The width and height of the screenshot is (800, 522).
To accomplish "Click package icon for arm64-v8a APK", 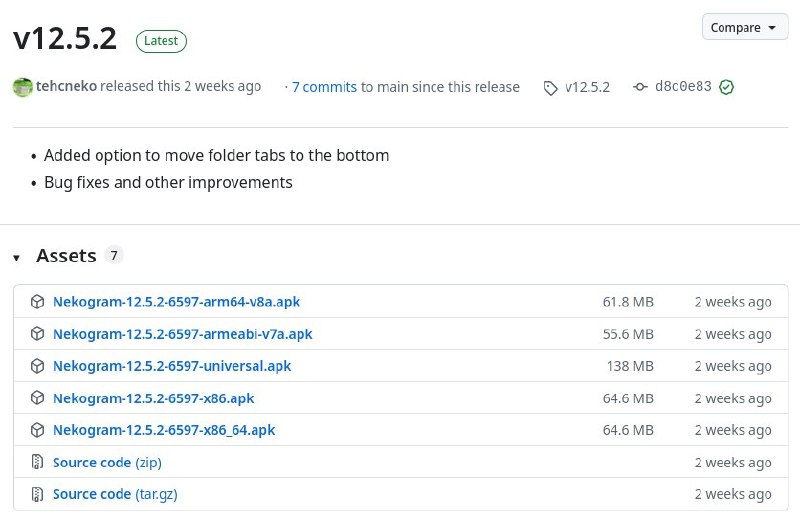I will point(37,302).
